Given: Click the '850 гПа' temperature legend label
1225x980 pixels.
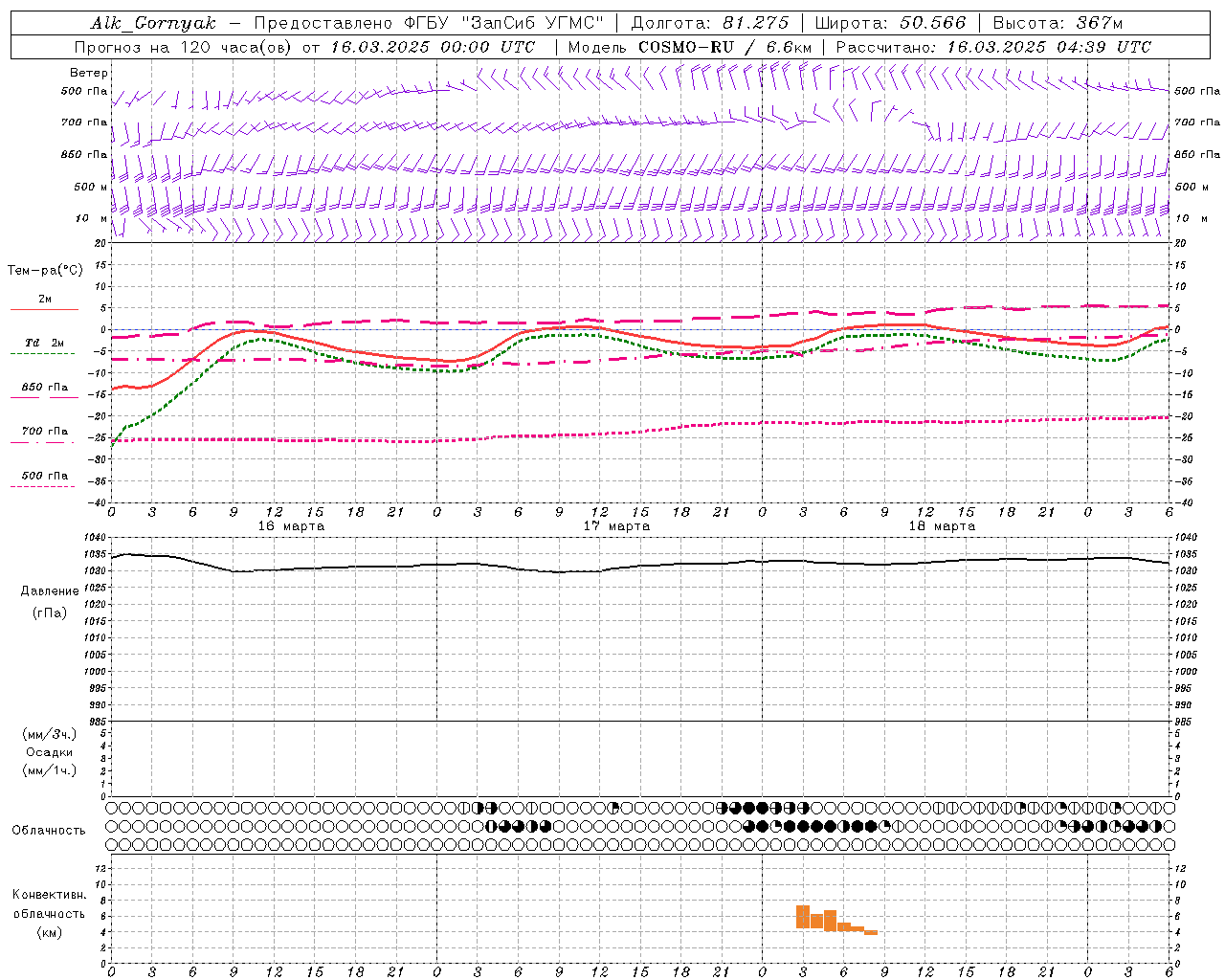Looking at the screenshot, I should [45, 388].
